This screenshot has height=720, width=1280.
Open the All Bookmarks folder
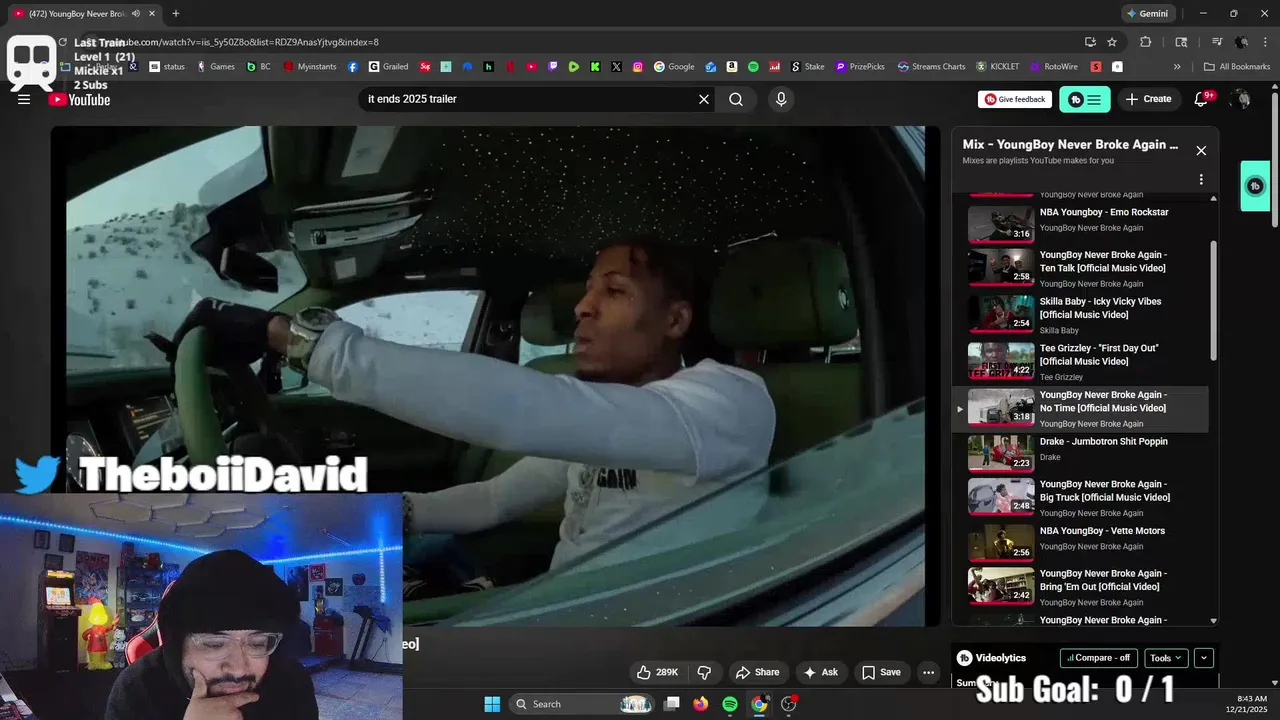pos(1236,67)
